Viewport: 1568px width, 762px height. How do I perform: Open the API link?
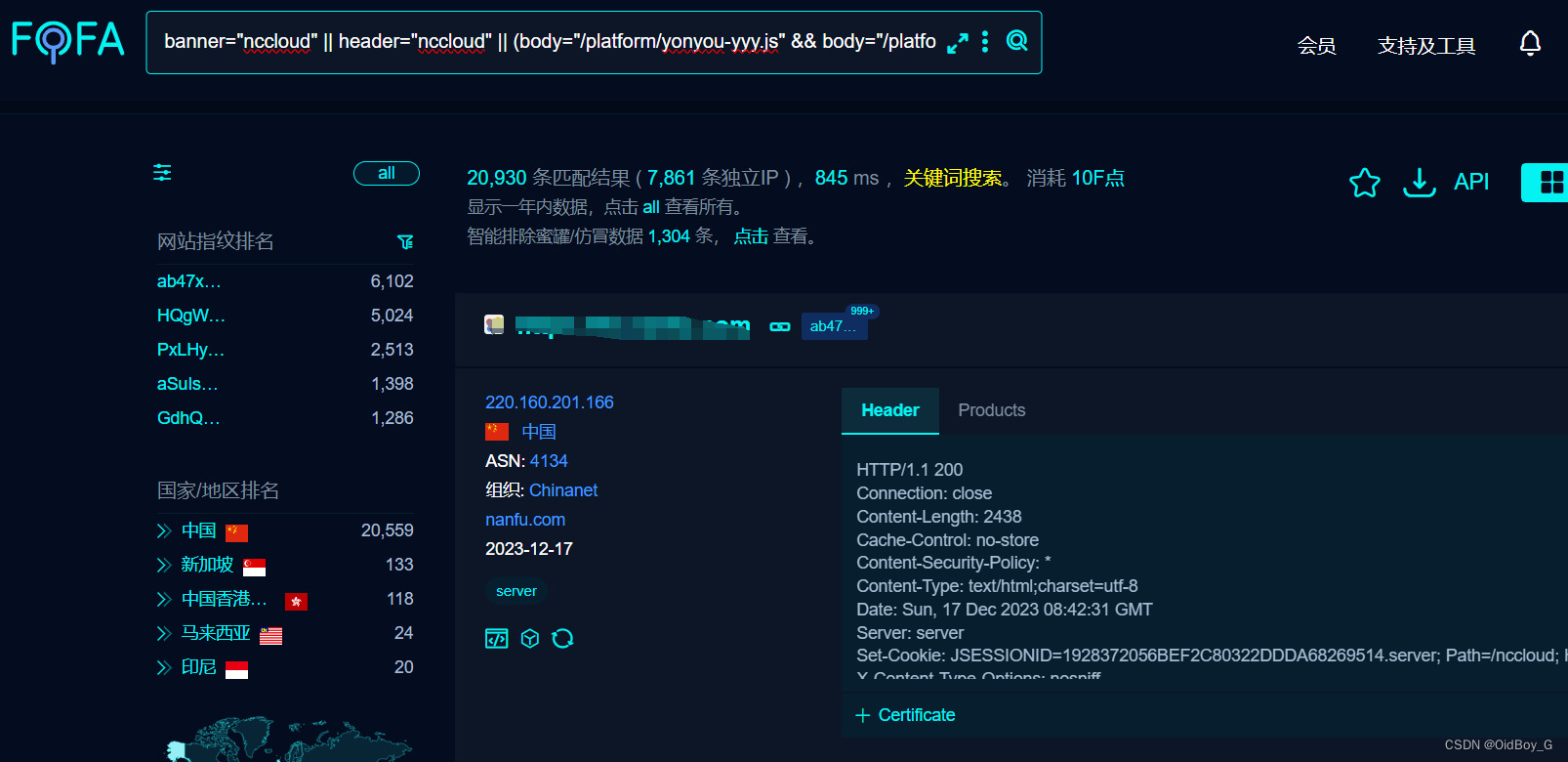tap(1471, 182)
